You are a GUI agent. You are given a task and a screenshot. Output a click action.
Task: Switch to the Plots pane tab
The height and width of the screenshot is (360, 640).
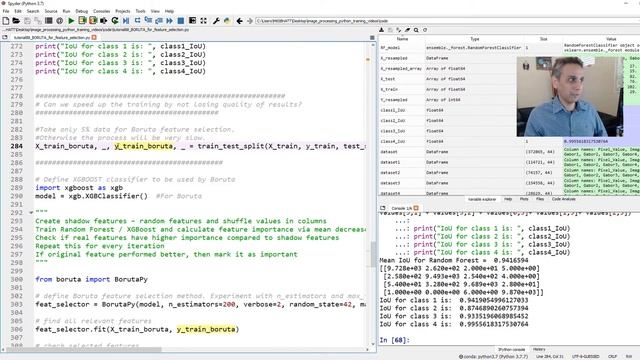(x=524, y=199)
